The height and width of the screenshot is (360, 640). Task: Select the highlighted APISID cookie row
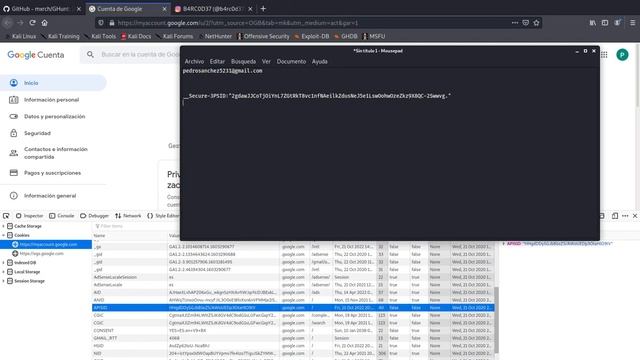(293, 308)
